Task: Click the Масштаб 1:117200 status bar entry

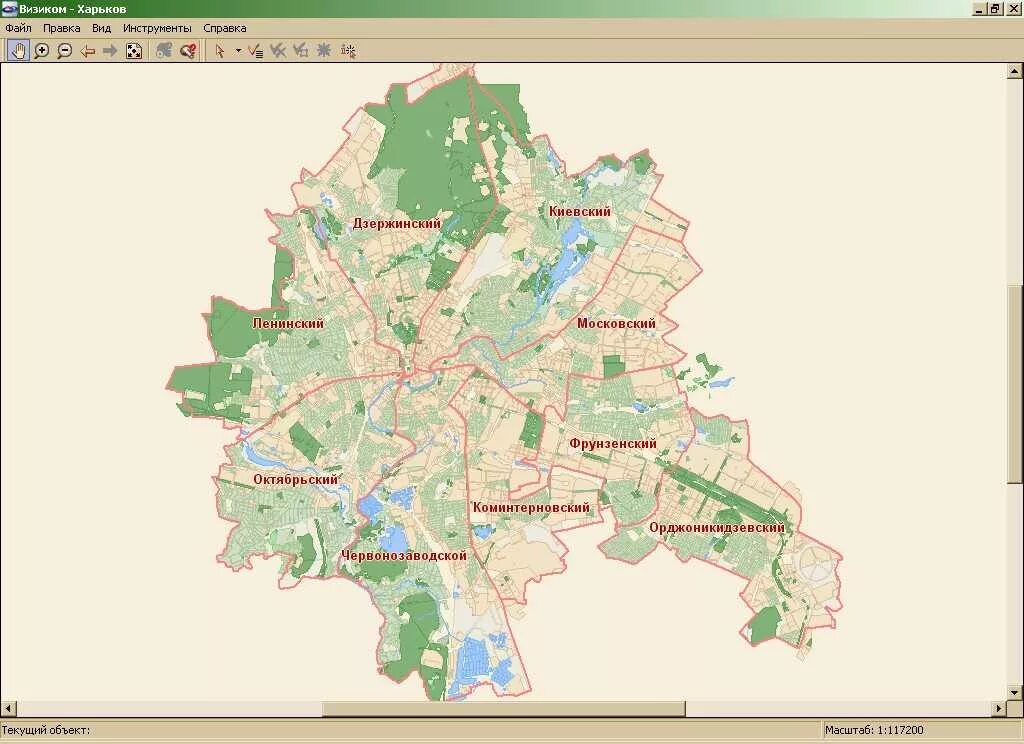Action: [874, 730]
